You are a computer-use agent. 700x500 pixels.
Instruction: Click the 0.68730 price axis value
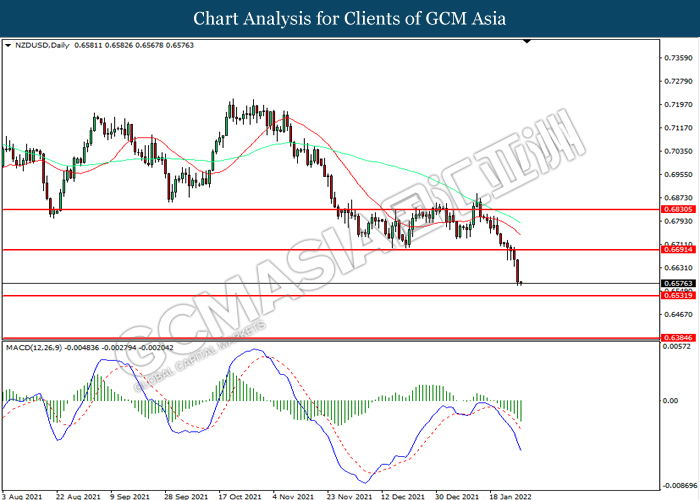coord(679,198)
